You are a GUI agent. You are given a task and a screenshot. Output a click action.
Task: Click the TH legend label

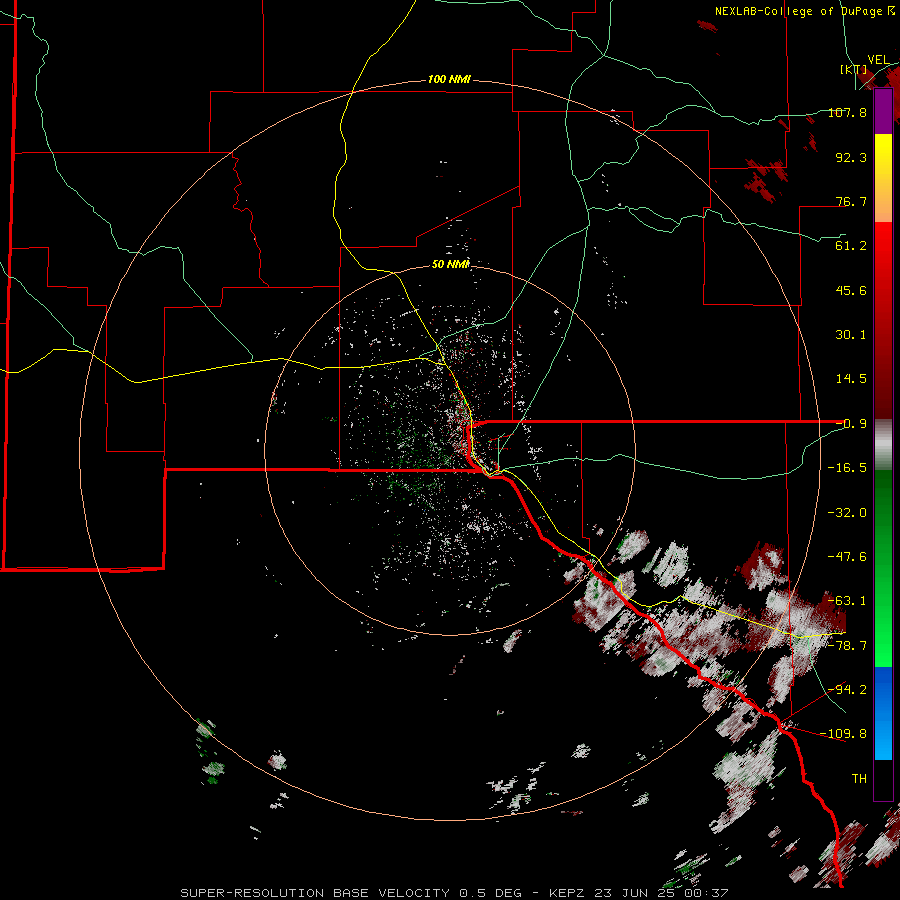click(859, 779)
